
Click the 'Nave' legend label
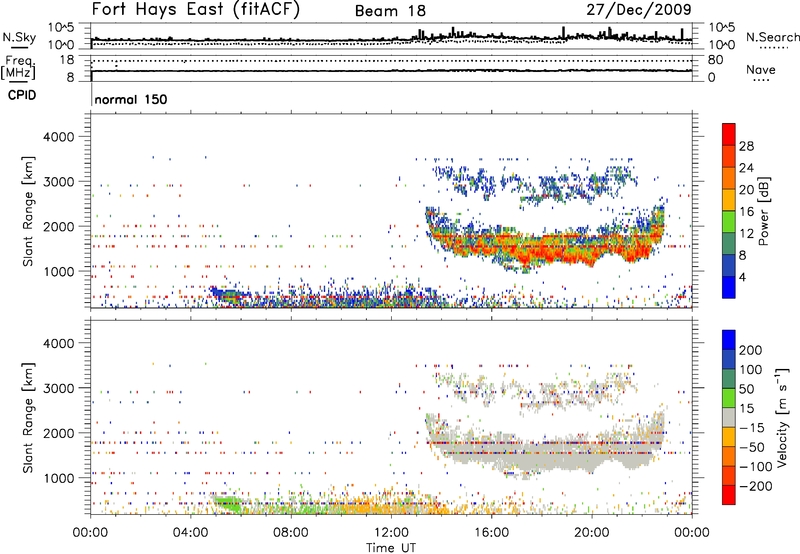(760, 69)
